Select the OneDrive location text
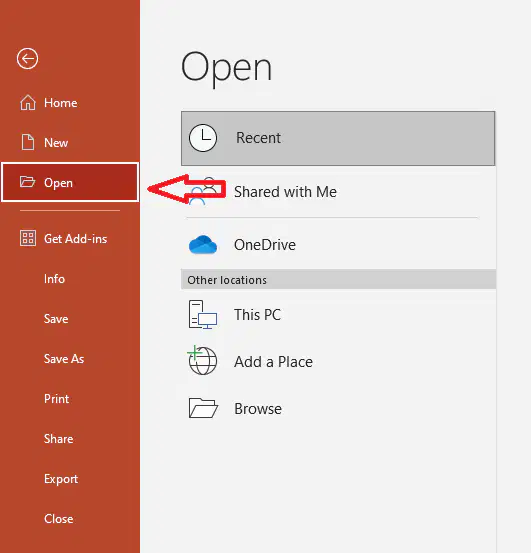Image resolution: width=531 pixels, height=553 pixels. [x=265, y=245]
